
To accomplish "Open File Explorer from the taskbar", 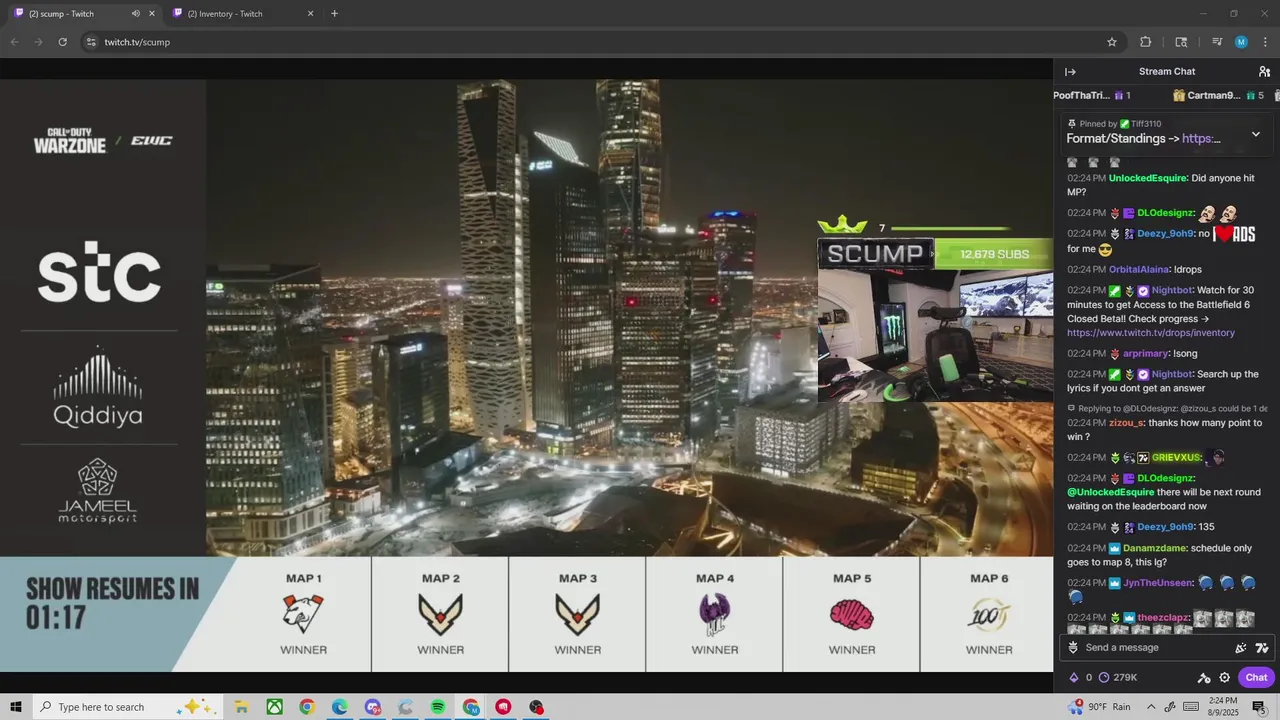I will pyautogui.click(x=241, y=707).
